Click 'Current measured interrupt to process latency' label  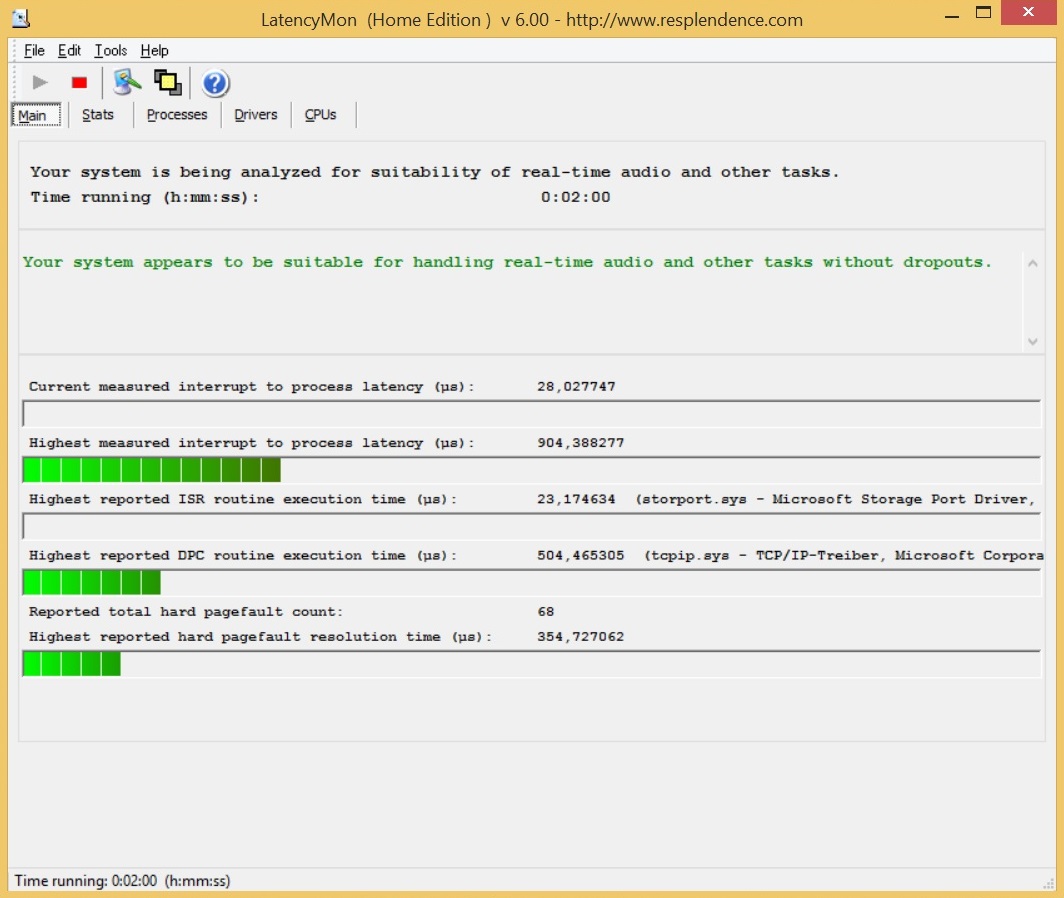point(251,386)
